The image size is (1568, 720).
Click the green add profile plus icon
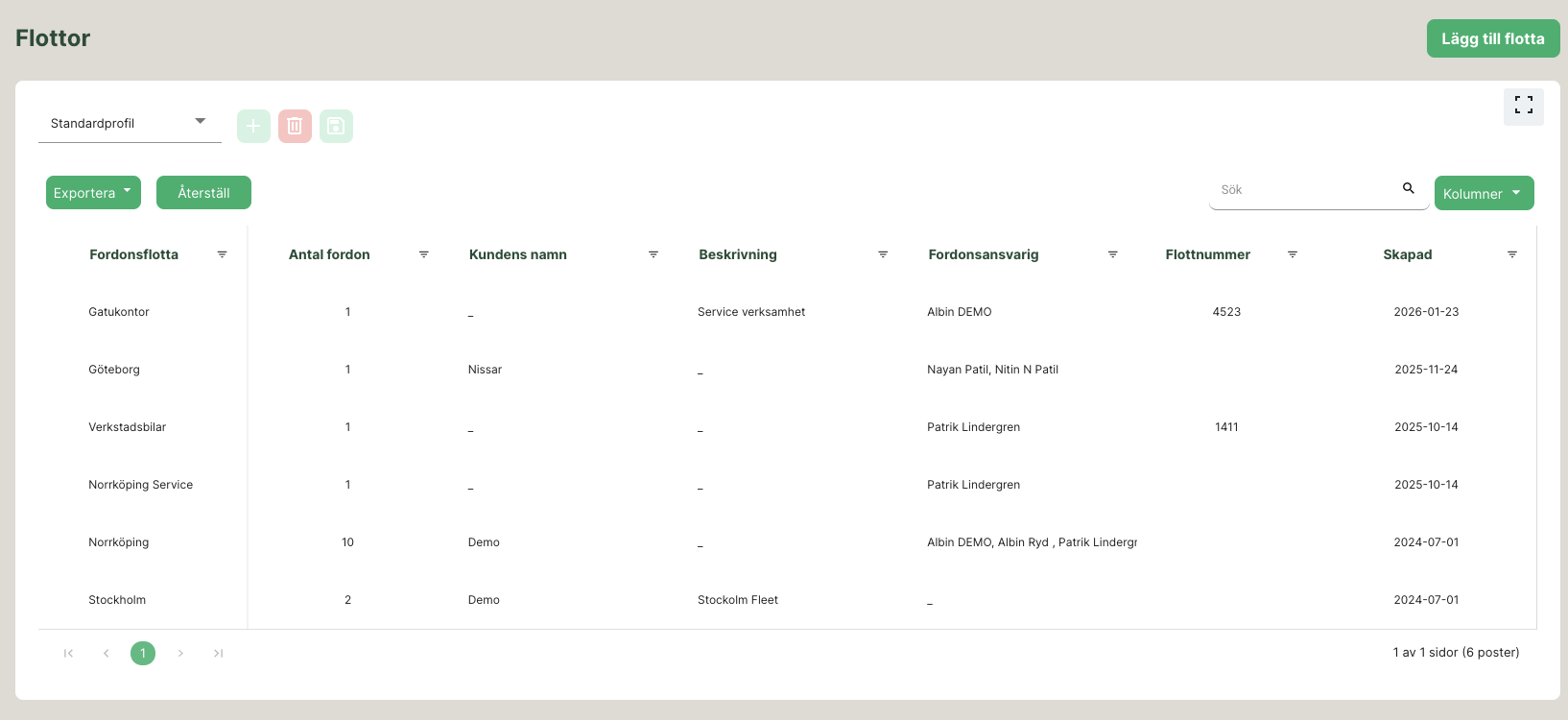point(253,126)
